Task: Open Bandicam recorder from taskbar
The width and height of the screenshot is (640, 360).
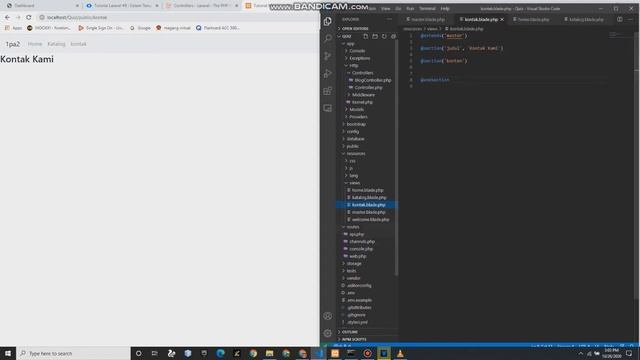Action: 367,353
